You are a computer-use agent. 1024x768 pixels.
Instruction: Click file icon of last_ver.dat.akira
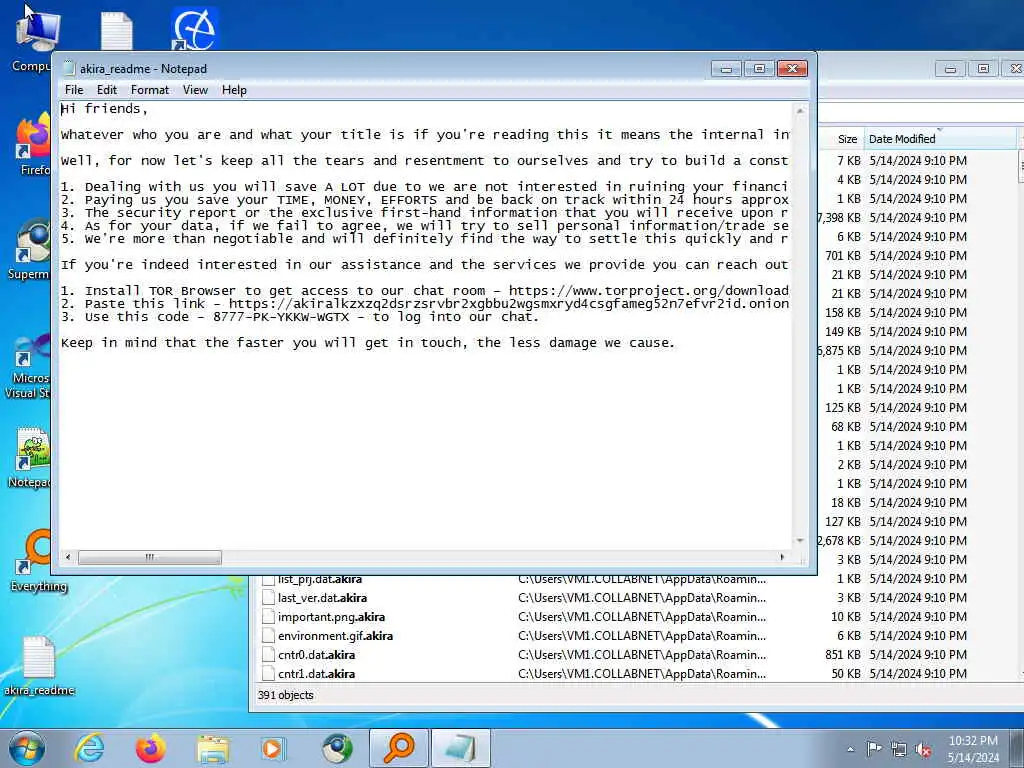pyautogui.click(x=268, y=598)
